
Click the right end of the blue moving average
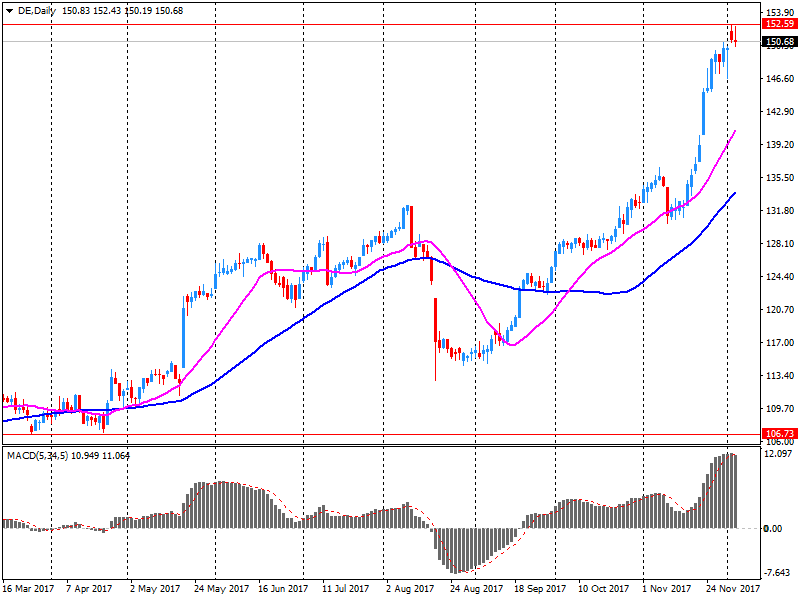(735, 193)
